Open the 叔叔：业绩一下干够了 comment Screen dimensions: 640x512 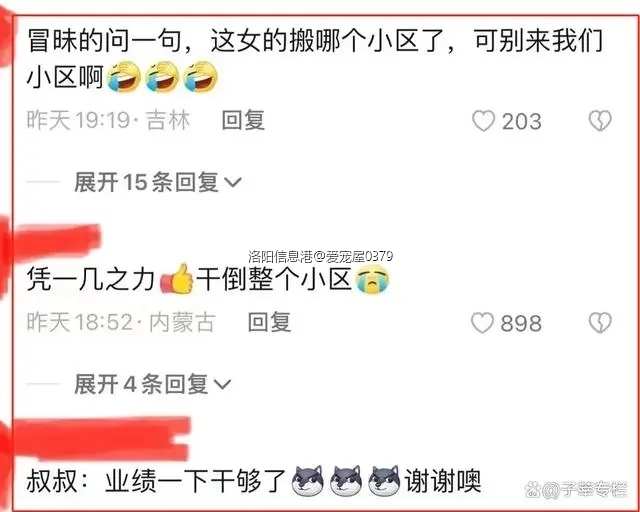pos(254,481)
